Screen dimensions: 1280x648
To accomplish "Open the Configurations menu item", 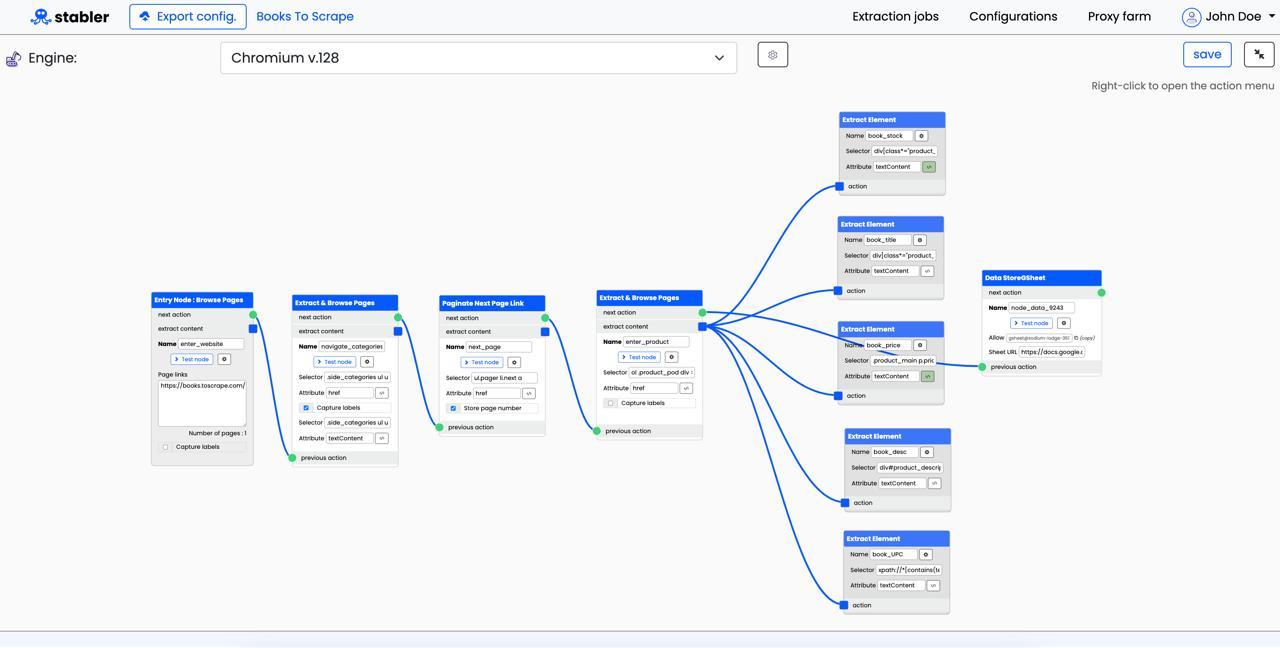I will point(1013,17).
